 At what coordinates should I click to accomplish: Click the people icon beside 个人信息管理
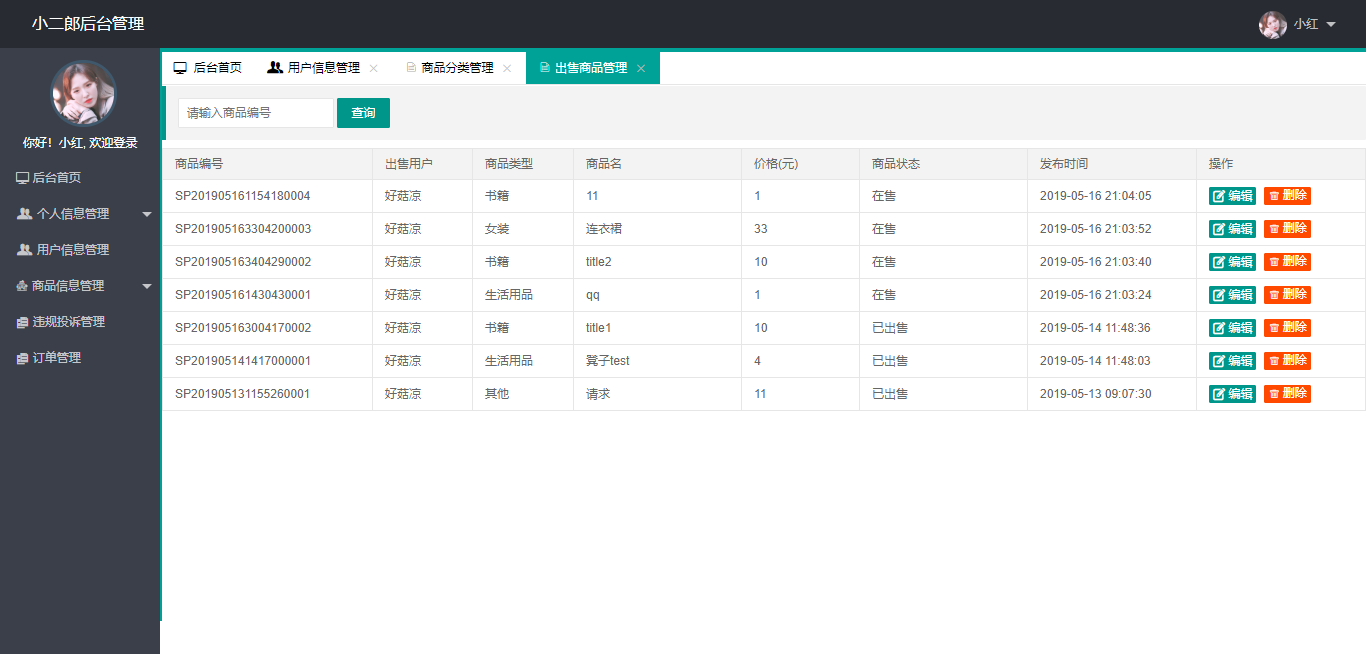pyautogui.click(x=24, y=214)
